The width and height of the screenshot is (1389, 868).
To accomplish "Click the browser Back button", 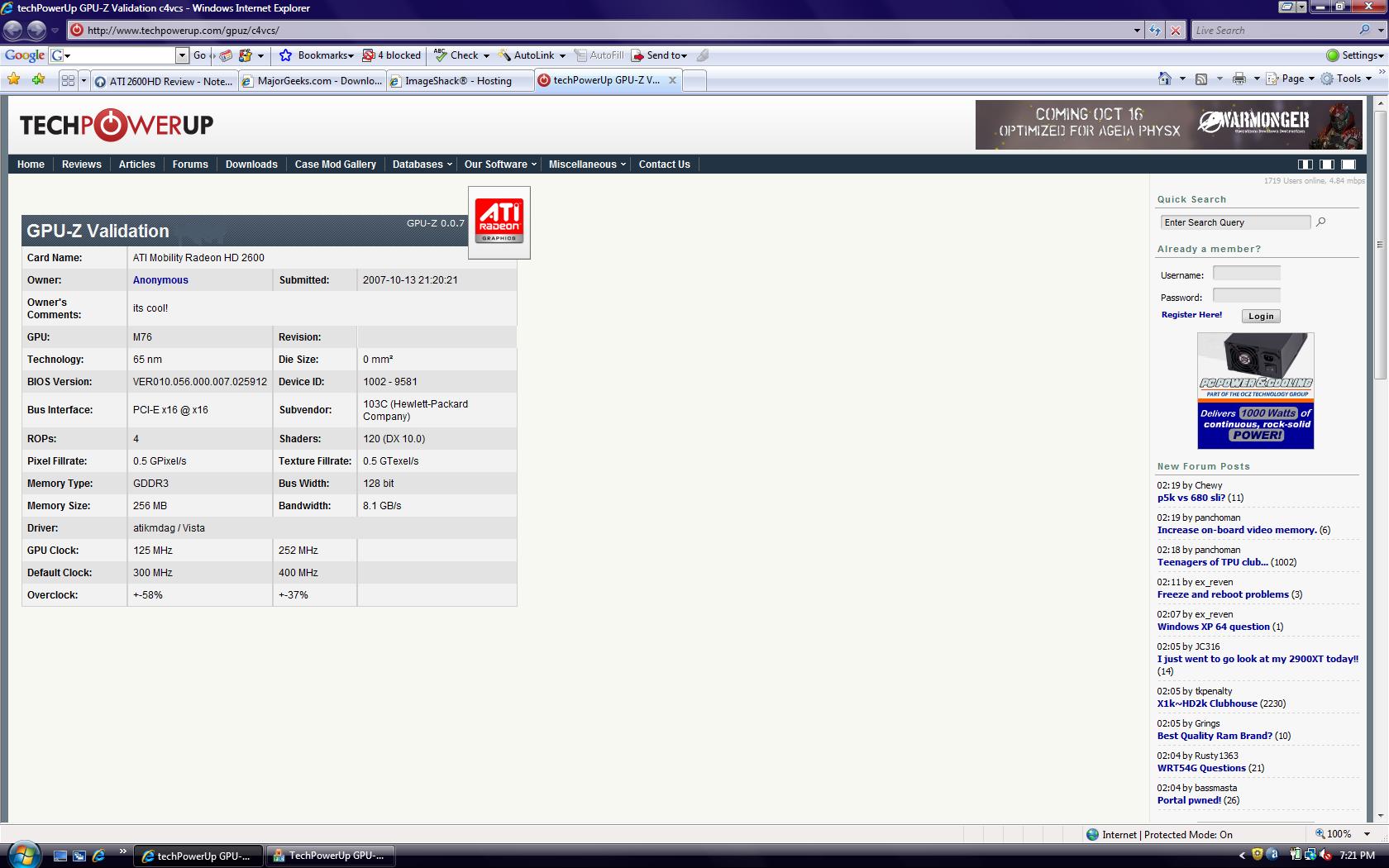I will click(13, 31).
